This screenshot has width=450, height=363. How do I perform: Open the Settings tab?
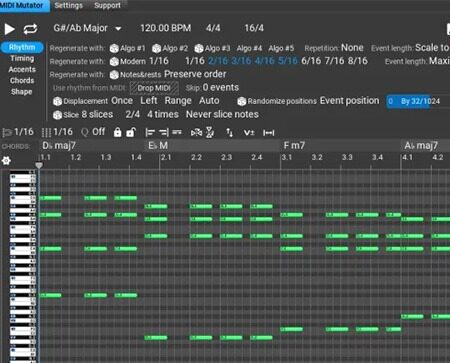[x=68, y=6]
